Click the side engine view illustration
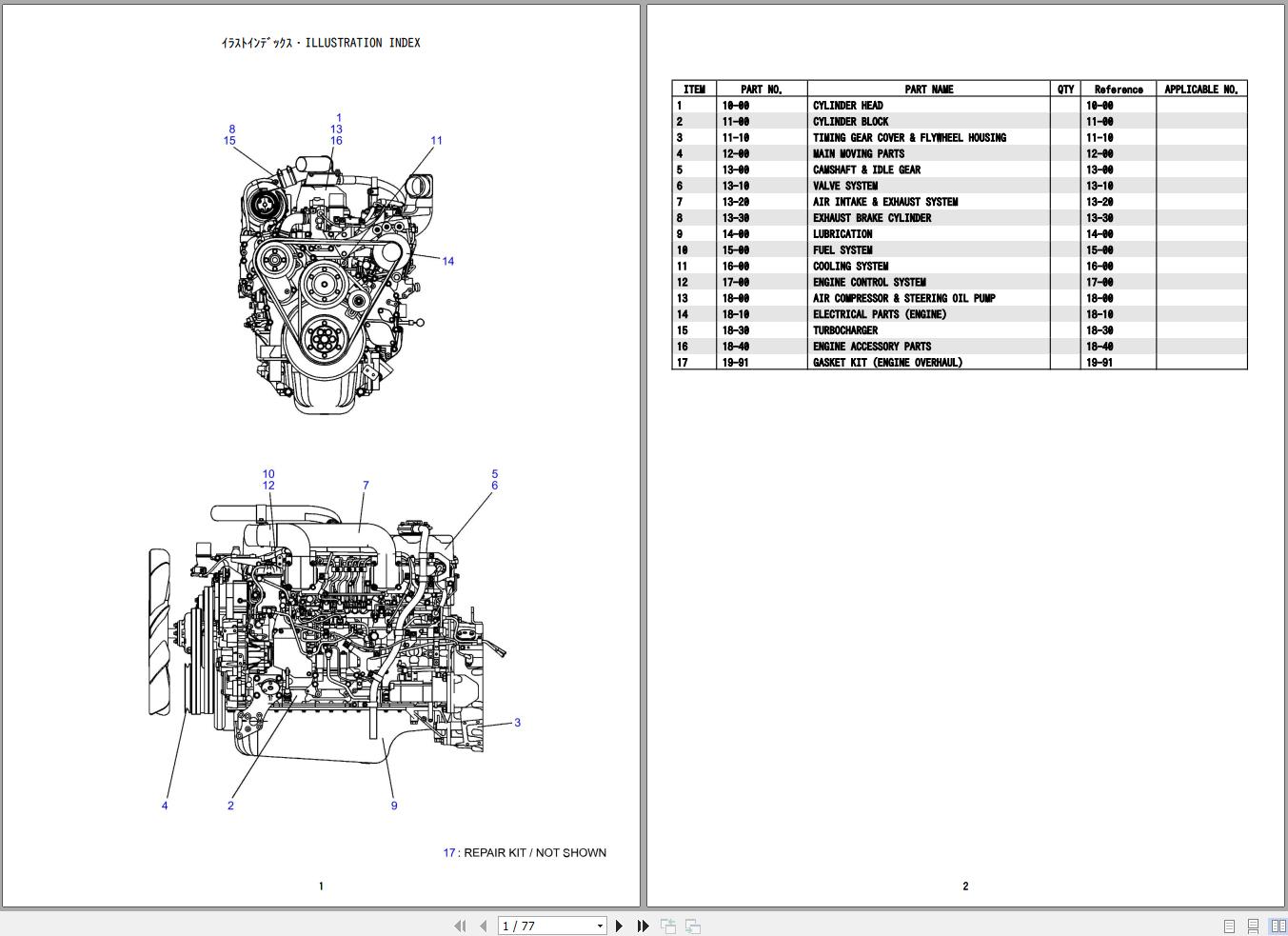This screenshot has width=1288, height=936. click(x=327, y=633)
